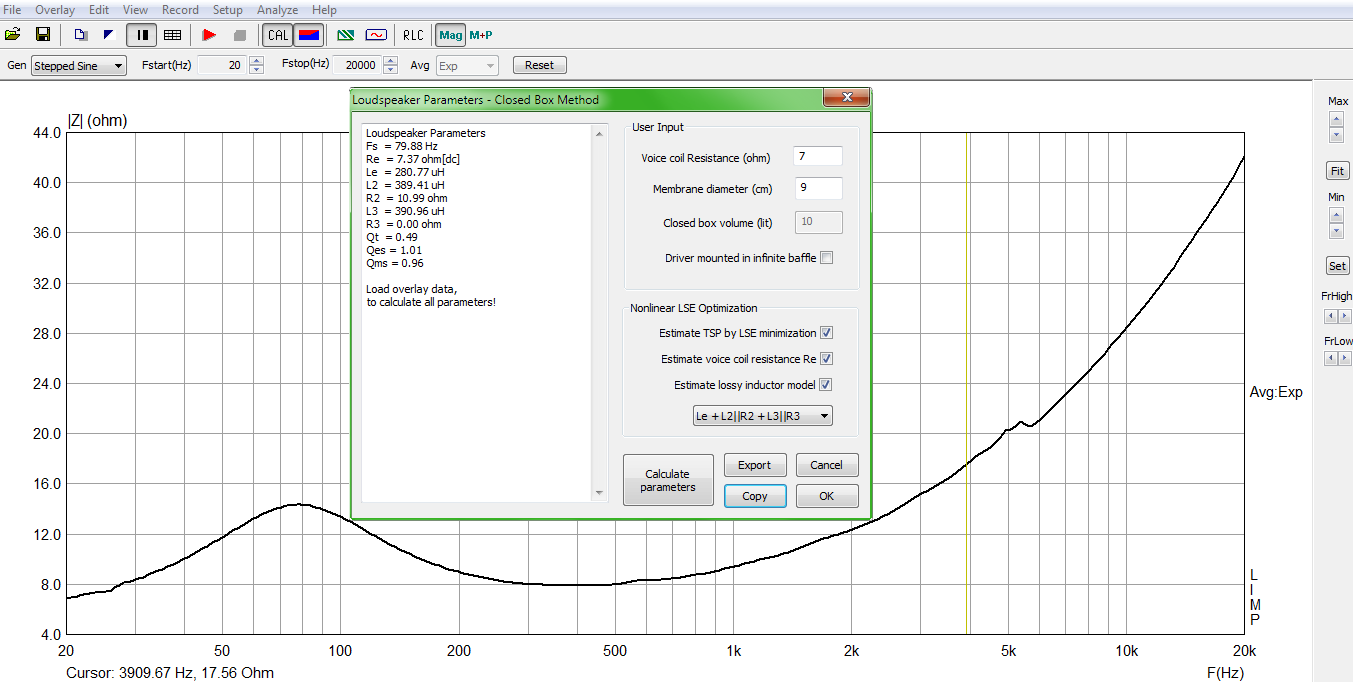The width and height of the screenshot is (1353, 682).
Task: Click the Fstart(Hz) value field
Action: tap(222, 65)
